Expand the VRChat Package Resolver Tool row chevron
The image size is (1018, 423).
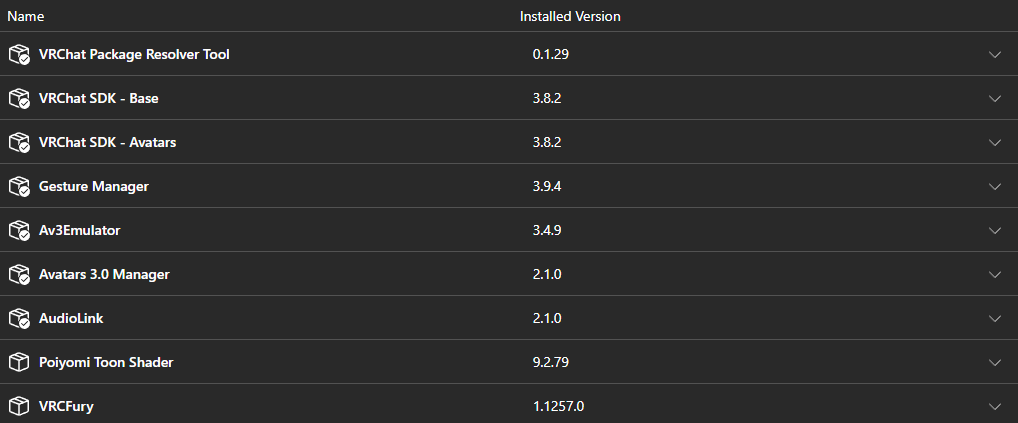[x=994, y=55]
